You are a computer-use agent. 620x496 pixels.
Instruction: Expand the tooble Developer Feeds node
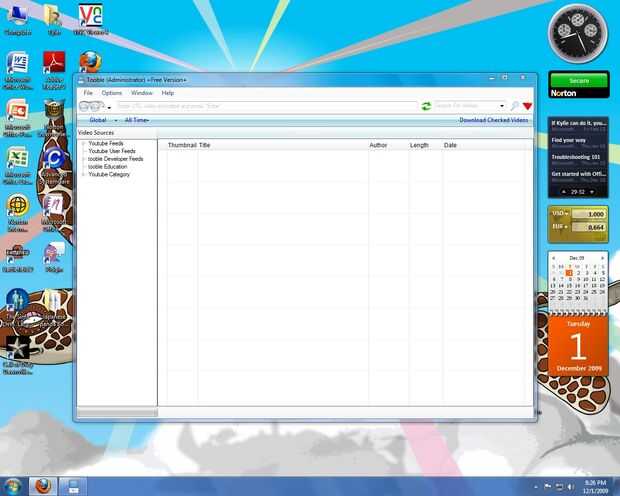click(83, 159)
